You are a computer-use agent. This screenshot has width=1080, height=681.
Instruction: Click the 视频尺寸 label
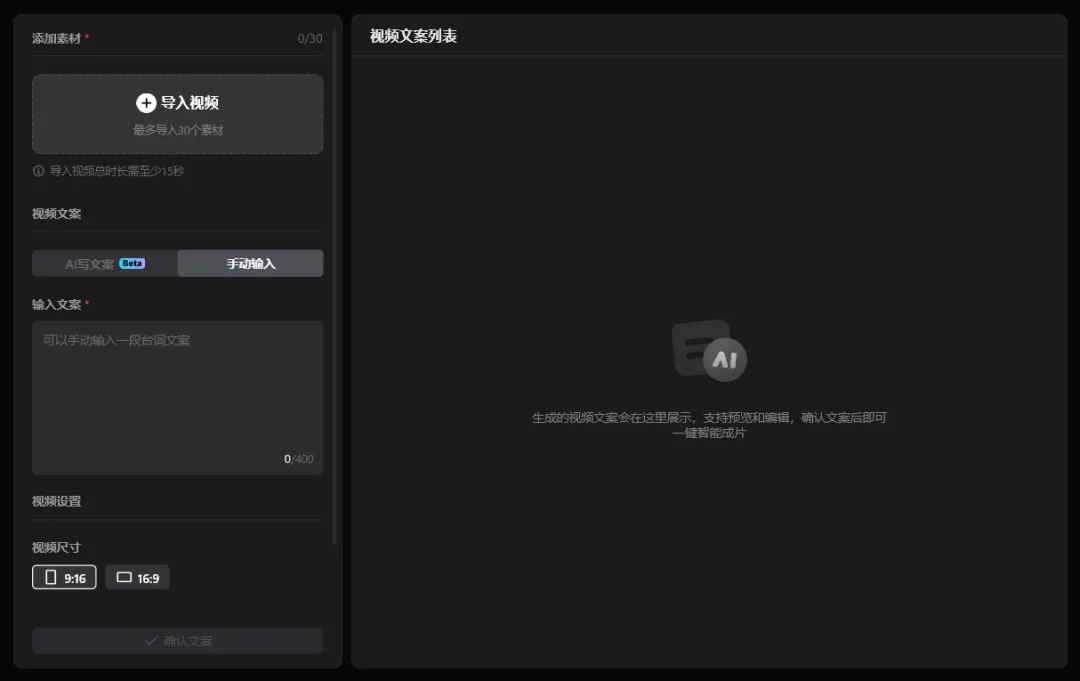click(x=56, y=547)
